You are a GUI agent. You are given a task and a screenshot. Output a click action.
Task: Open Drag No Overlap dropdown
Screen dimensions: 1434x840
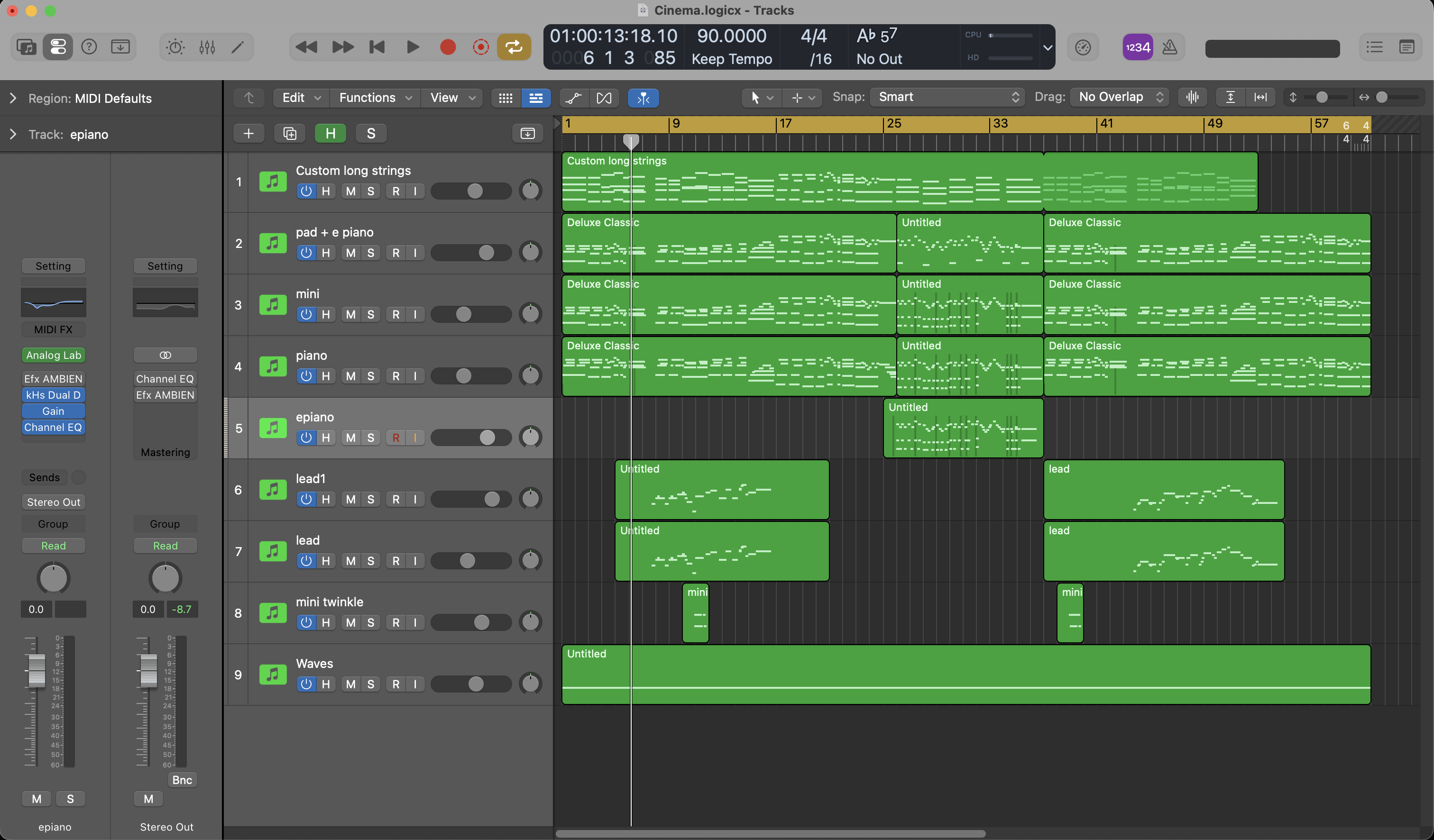(x=1119, y=97)
